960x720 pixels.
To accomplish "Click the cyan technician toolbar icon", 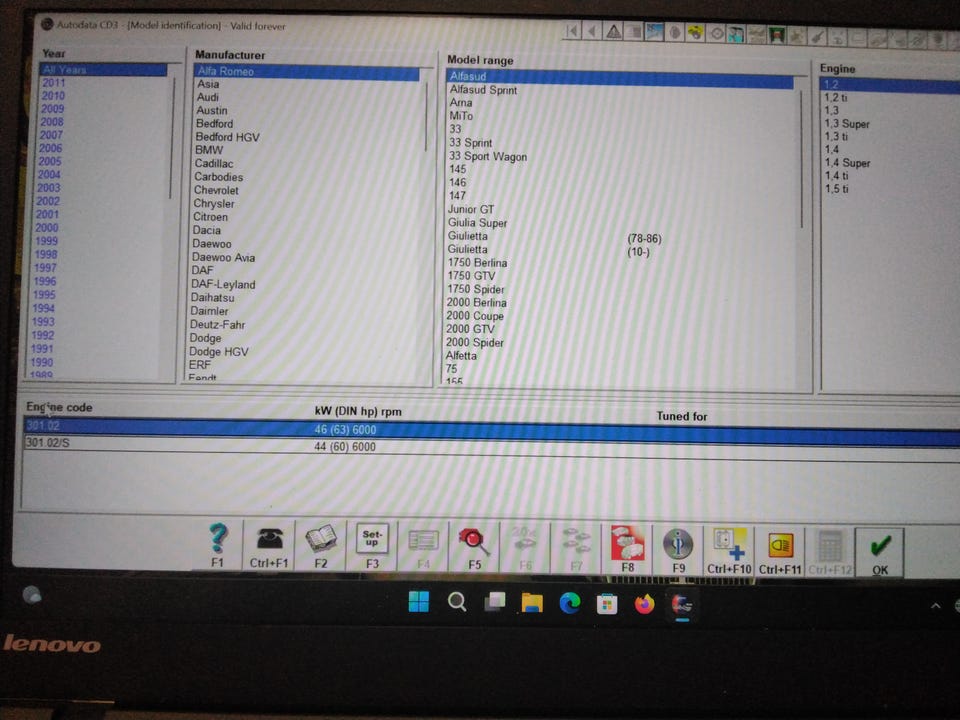I will pos(736,34).
